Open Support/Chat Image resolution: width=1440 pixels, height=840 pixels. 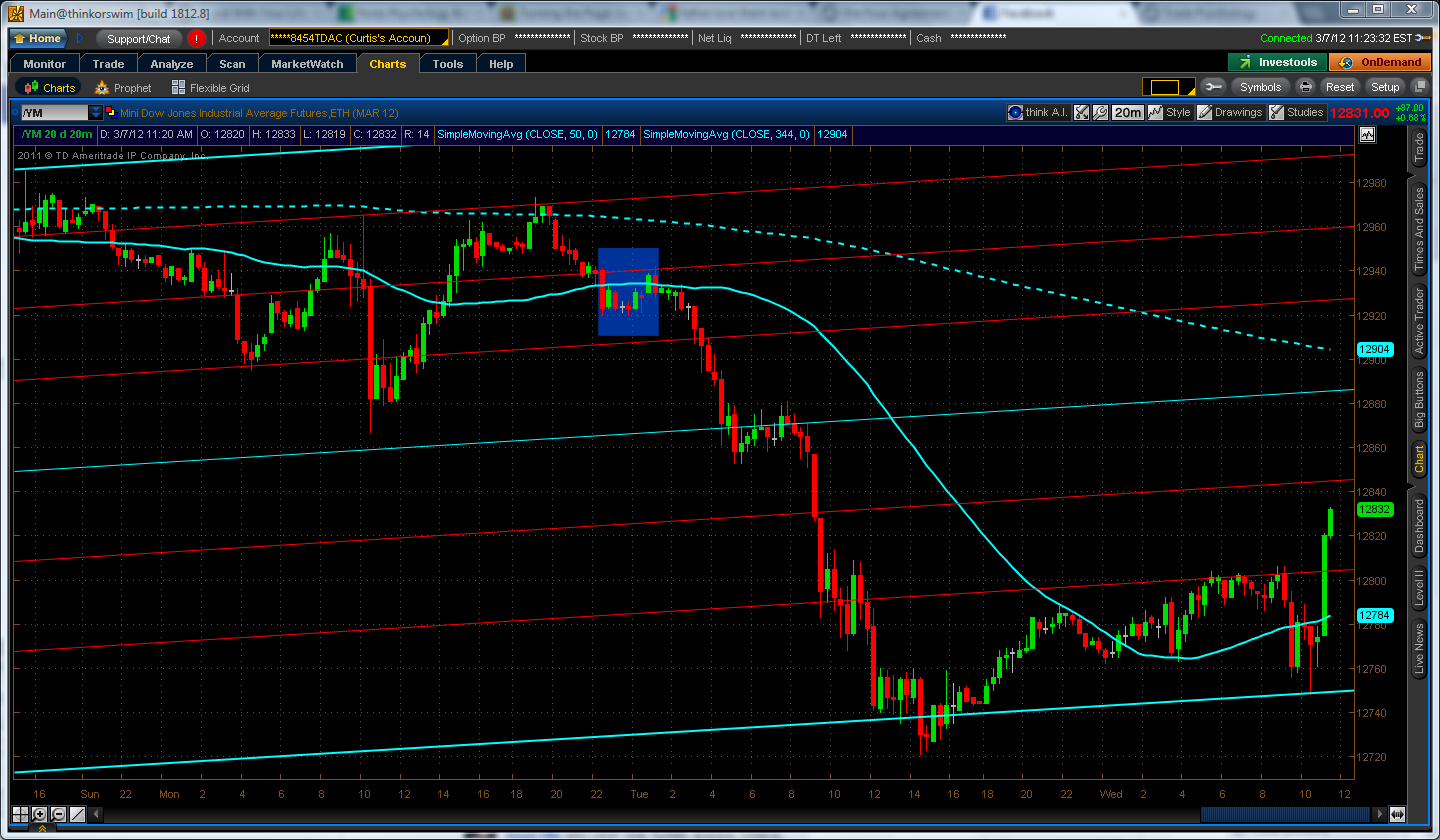[139, 39]
